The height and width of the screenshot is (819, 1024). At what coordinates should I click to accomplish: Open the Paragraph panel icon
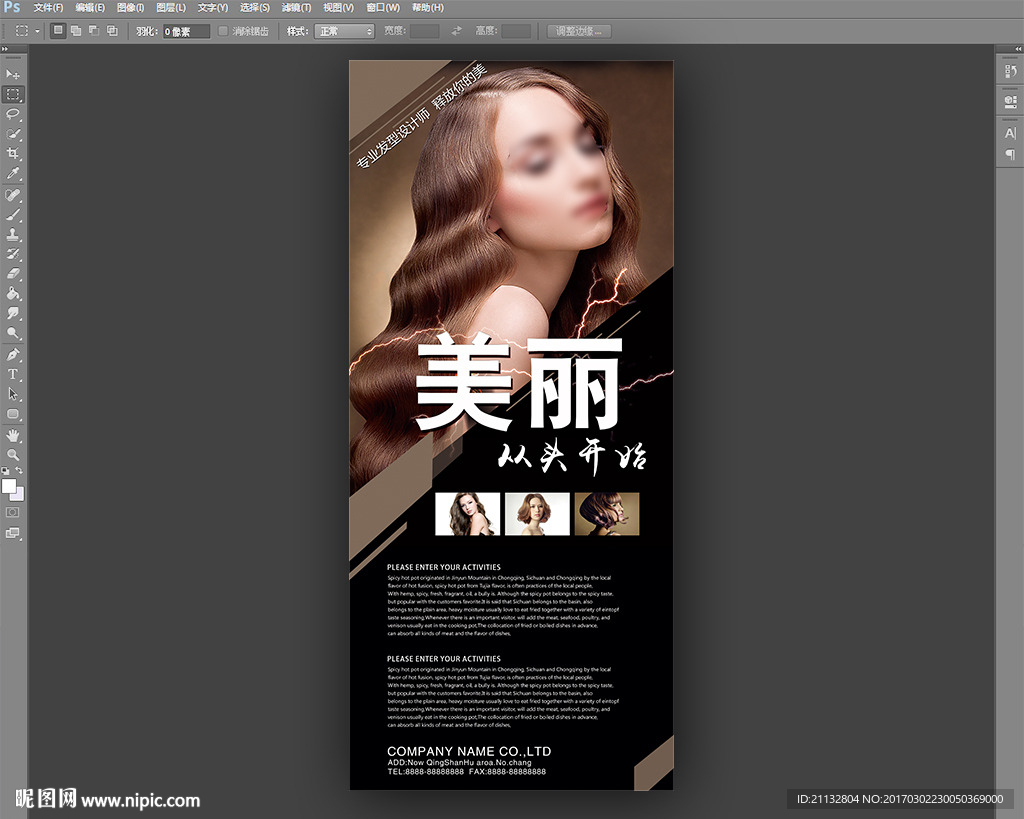(x=1009, y=154)
